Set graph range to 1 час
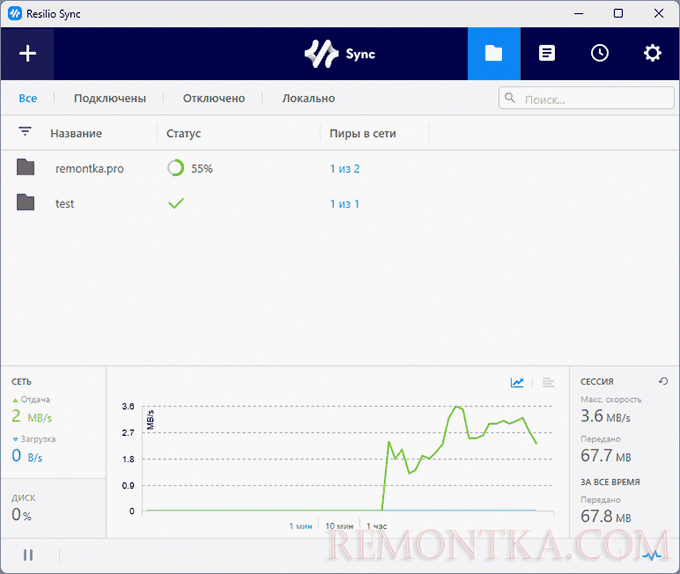Screen dimensions: 680x574 (376, 526)
